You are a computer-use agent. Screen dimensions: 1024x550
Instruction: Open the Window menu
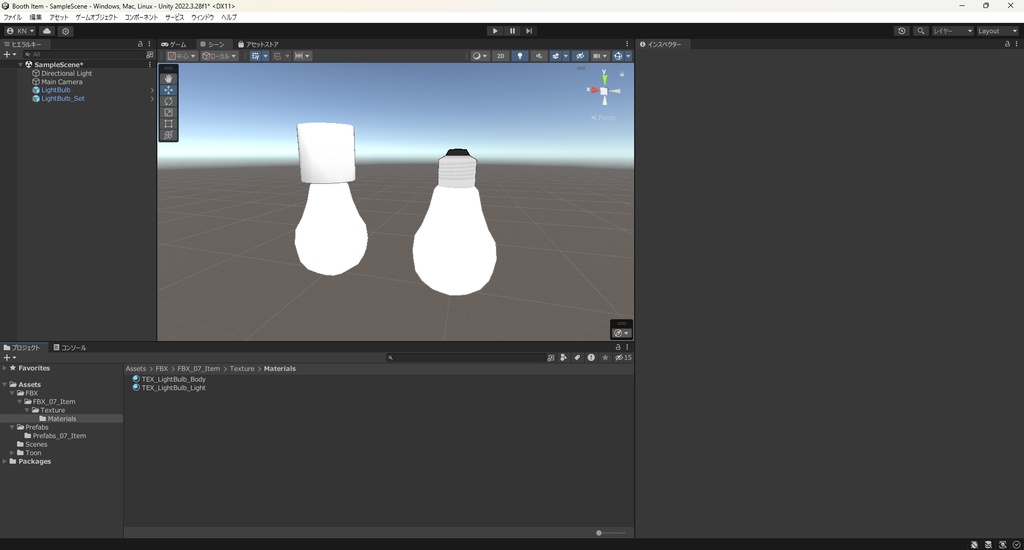click(202, 18)
